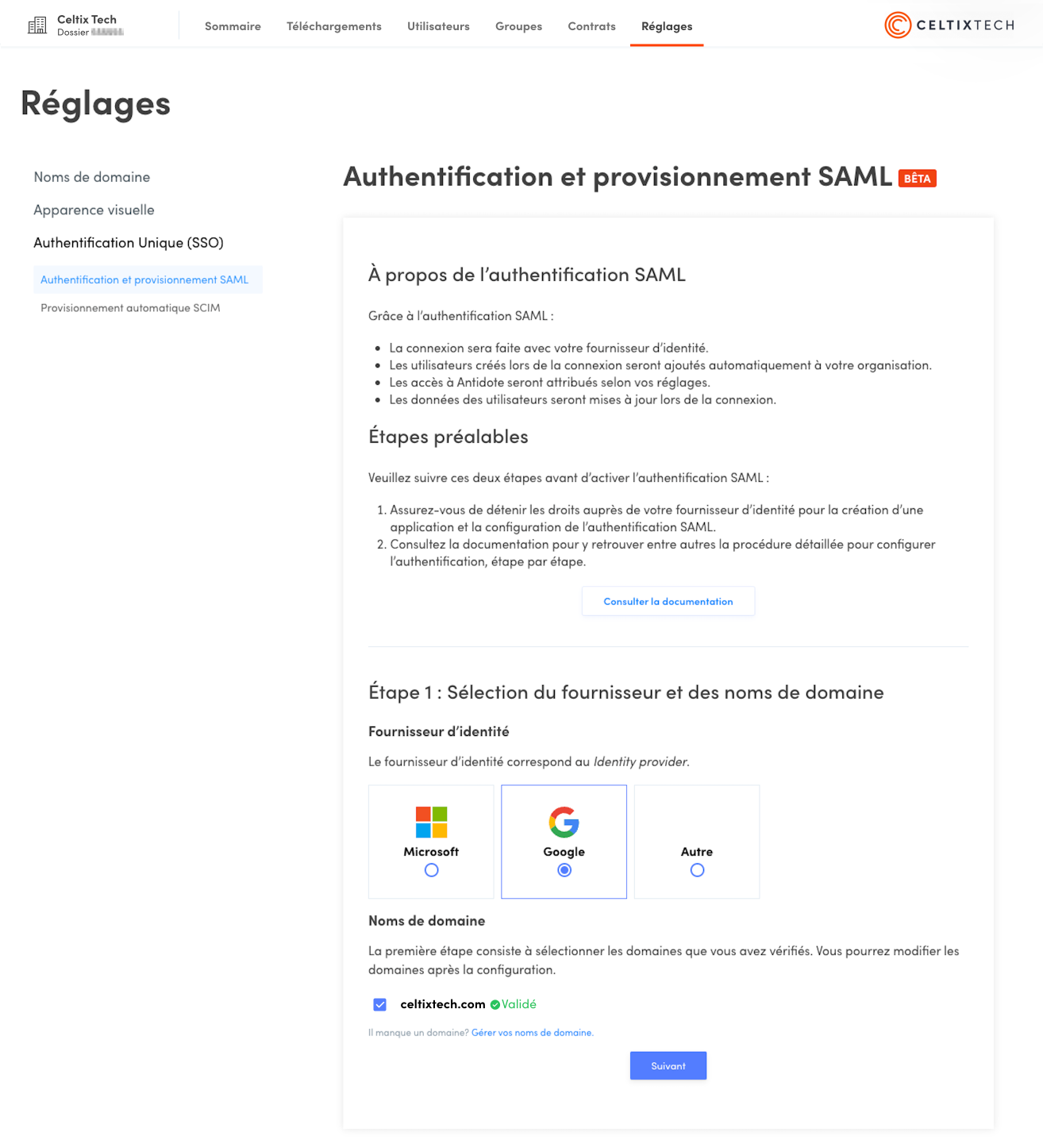
Task: Select Provisionnement automatique SCIM
Action: 130,308
